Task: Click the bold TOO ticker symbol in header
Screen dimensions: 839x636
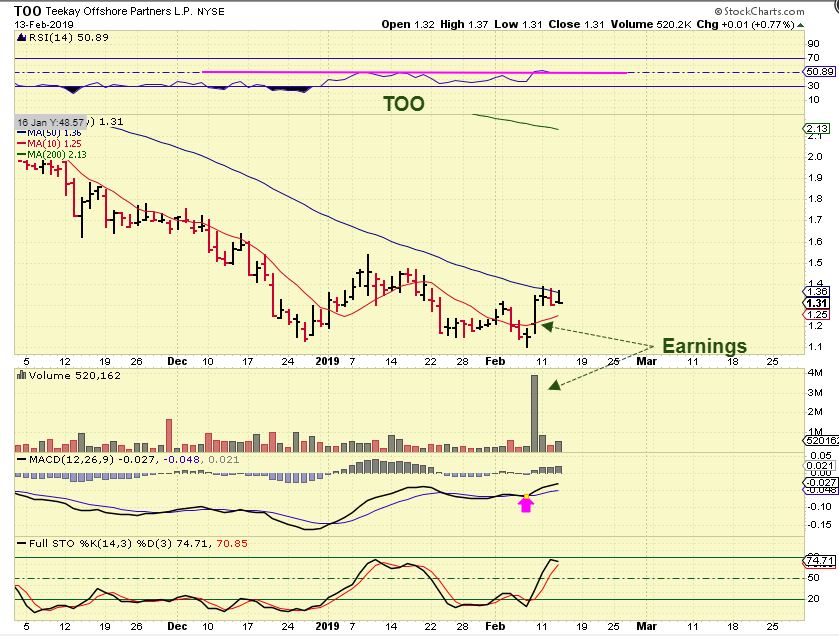Action: 28,11
